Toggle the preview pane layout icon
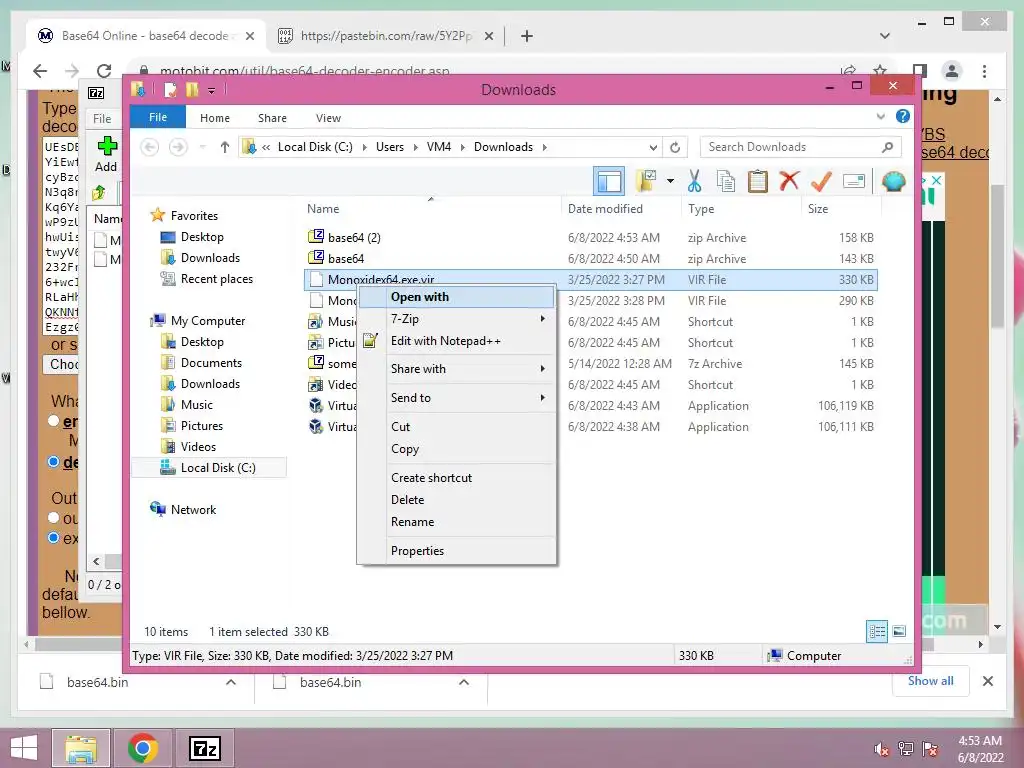Image resolution: width=1024 pixels, height=768 pixels. pos(609,181)
